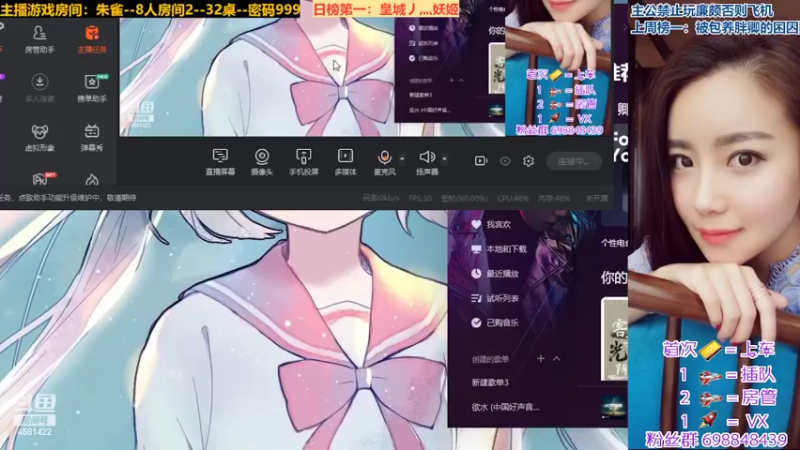Open the 房管助手 room manager assistant
The width and height of the screenshot is (800, 450).
[x=39, y=39]
